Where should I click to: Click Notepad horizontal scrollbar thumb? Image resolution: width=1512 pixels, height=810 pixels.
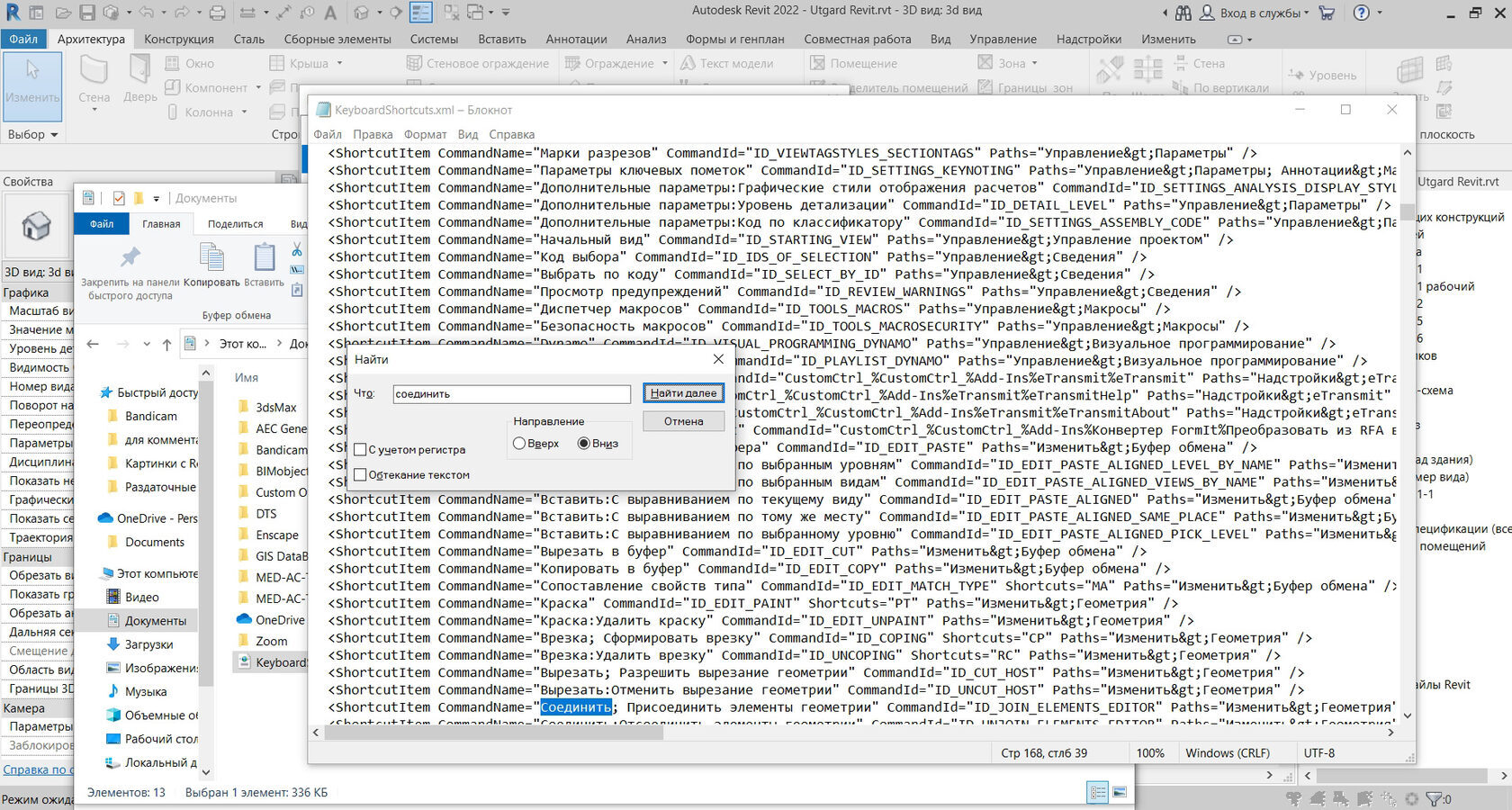point(493,733)
